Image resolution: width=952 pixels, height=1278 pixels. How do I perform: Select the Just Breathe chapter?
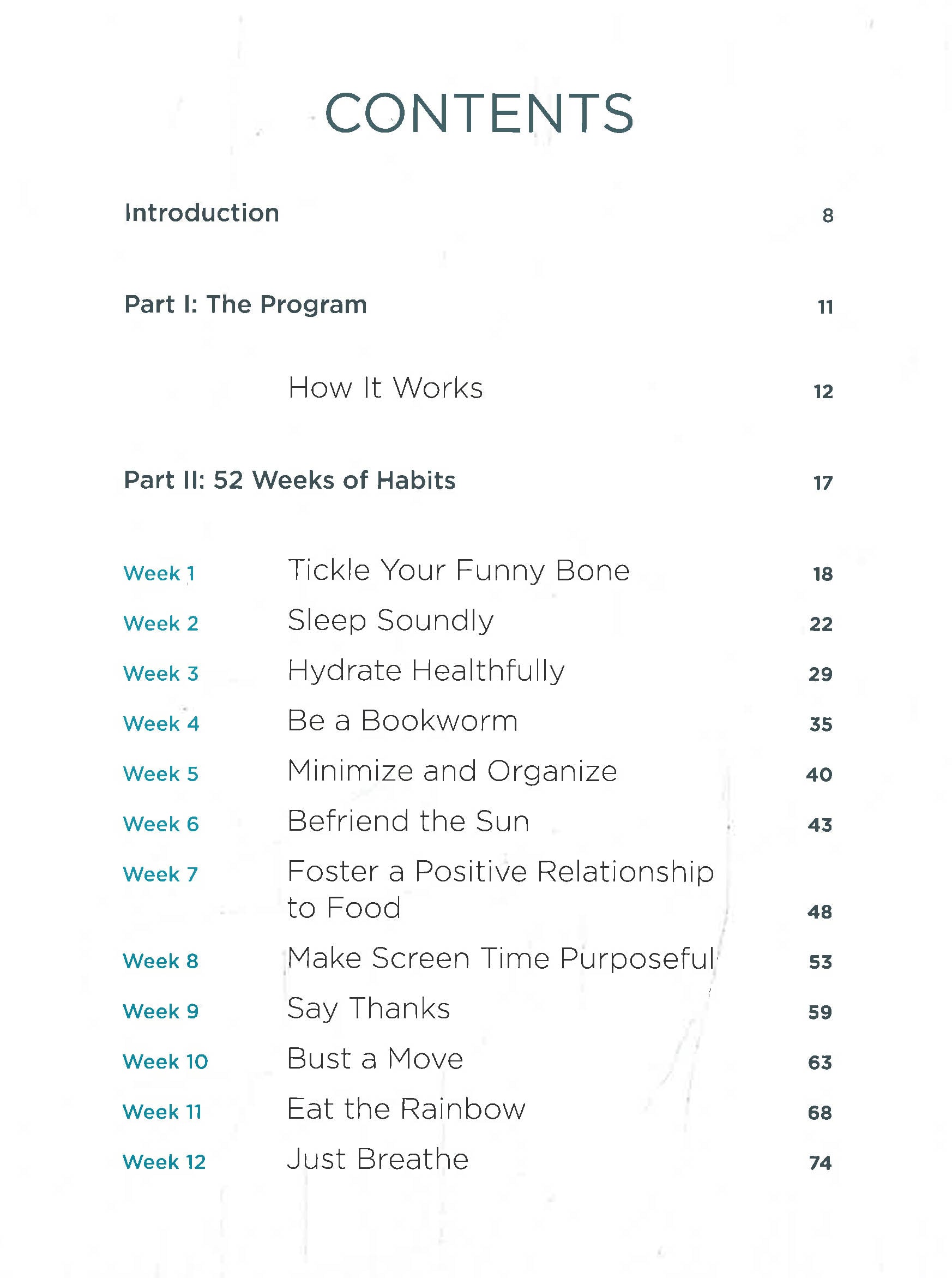[x=377, y=1159]
